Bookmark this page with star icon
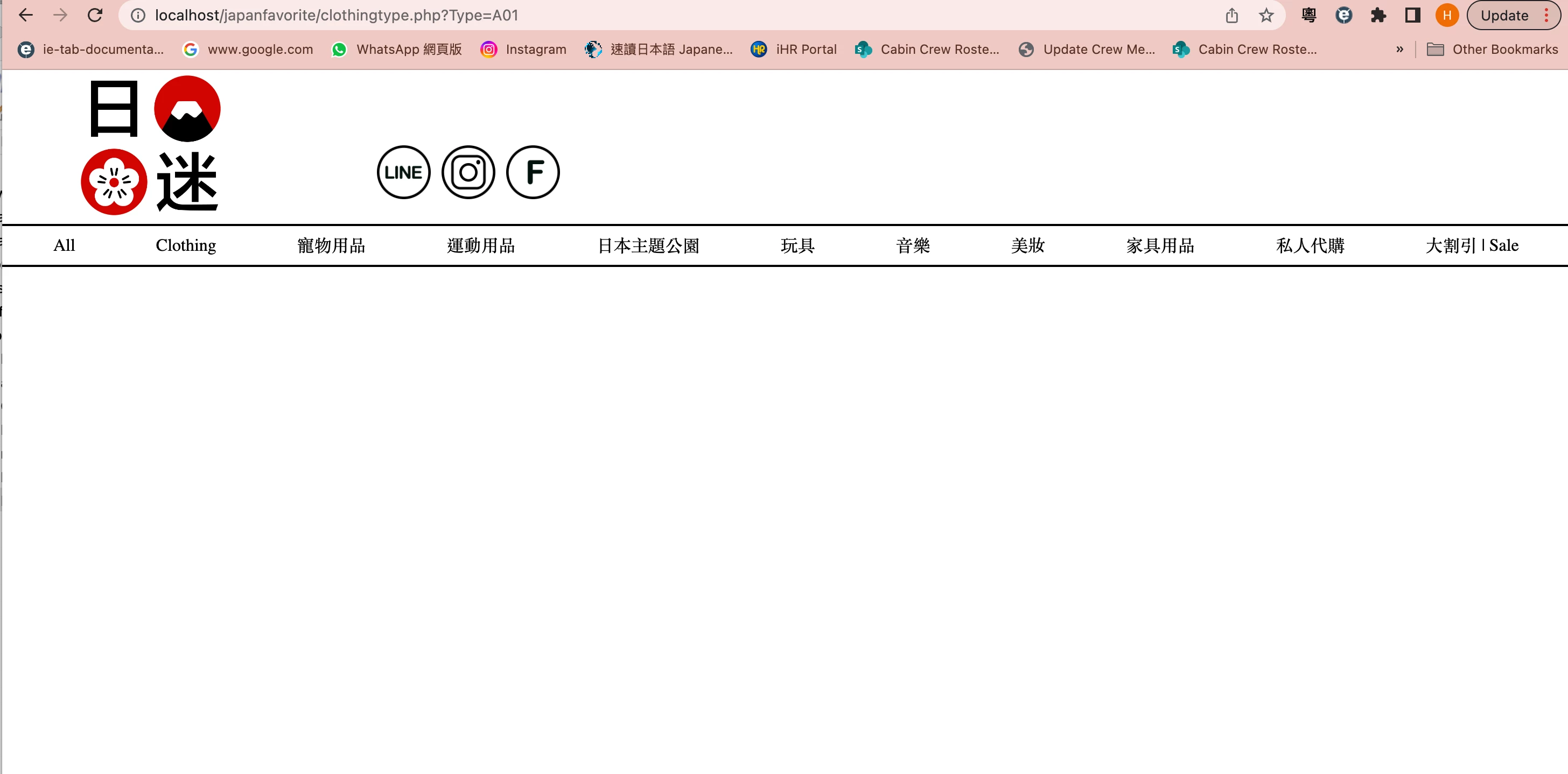Image resolution: width=1568 pixels, height=774 pixels. click(x=1266, y=15)
